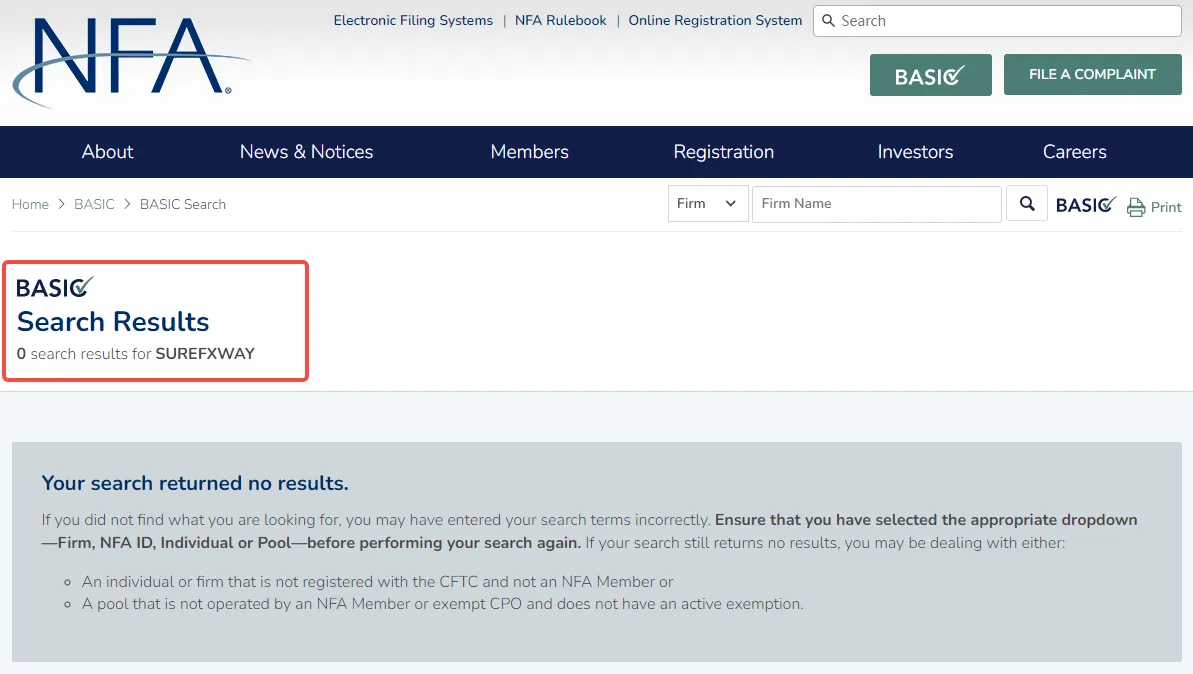The width and height of the screenshot is (1193, 674).
Task: Click the bullet about exempt CPO pool
Action: click(x=443, y=604)
